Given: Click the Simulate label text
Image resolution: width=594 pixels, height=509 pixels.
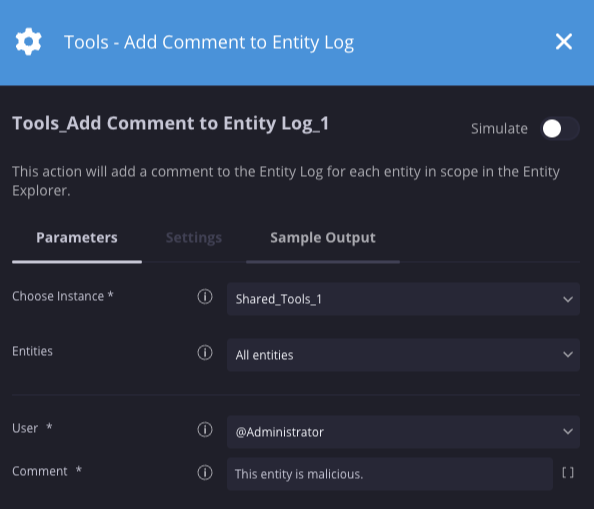Looking at the screenshot, I should click(499, 129).
